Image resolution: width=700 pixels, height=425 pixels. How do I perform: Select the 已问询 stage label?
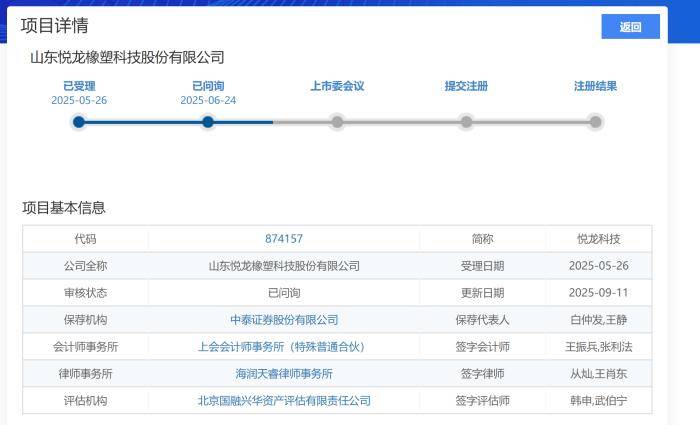pyautogui.click(x=208, y=86)
